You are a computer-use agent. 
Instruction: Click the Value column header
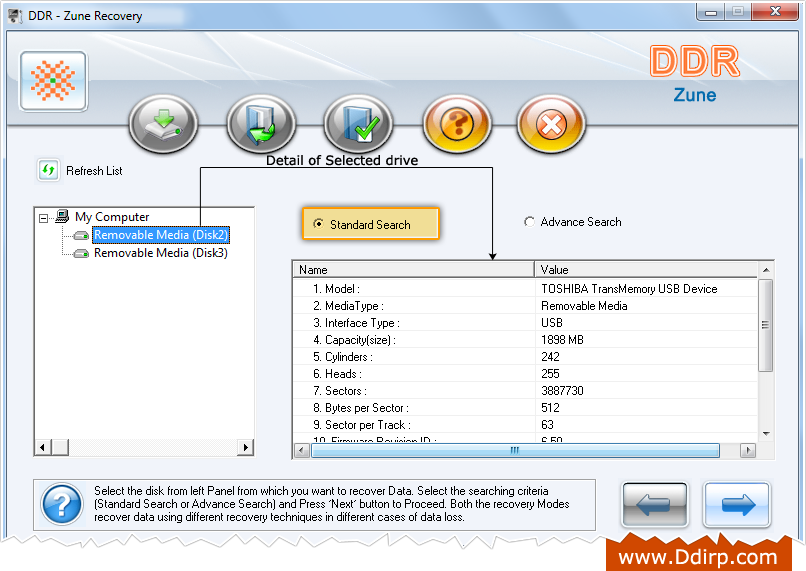(647, 270)
